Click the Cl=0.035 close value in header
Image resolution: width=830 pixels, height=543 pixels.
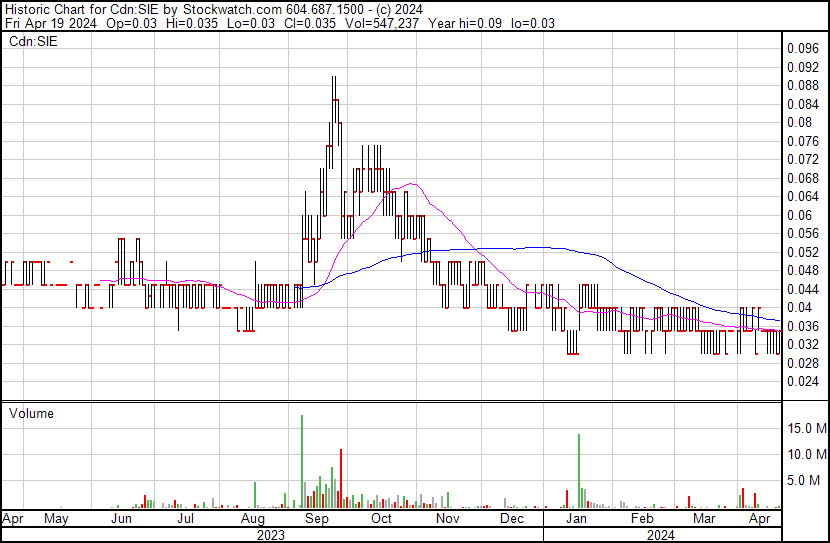coord(311,23)
